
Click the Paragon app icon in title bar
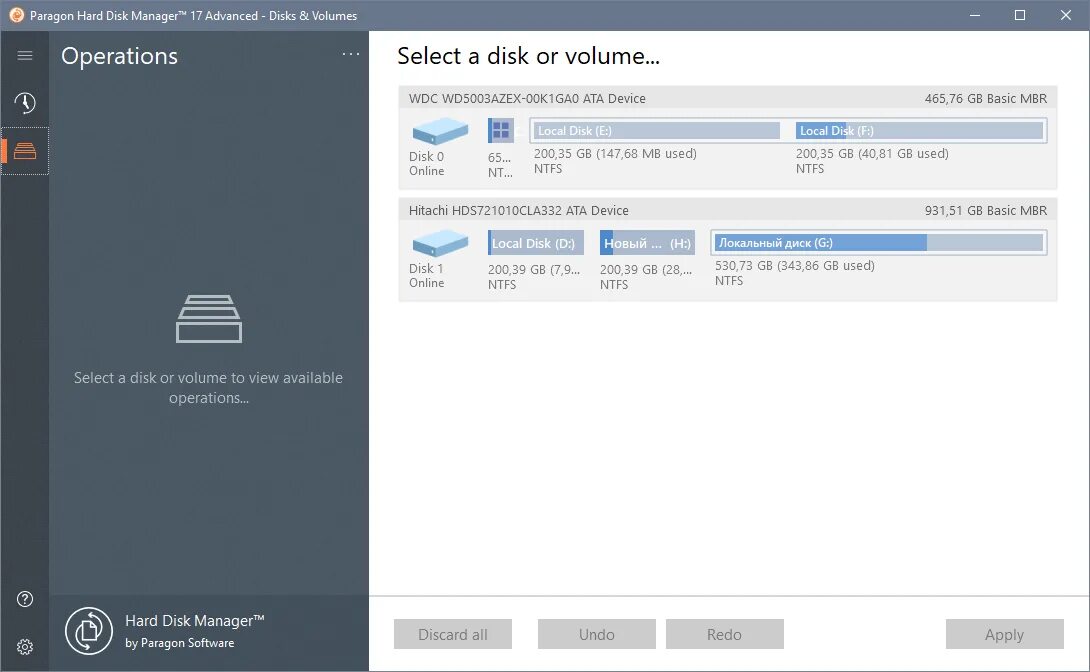tap(17, 15)
